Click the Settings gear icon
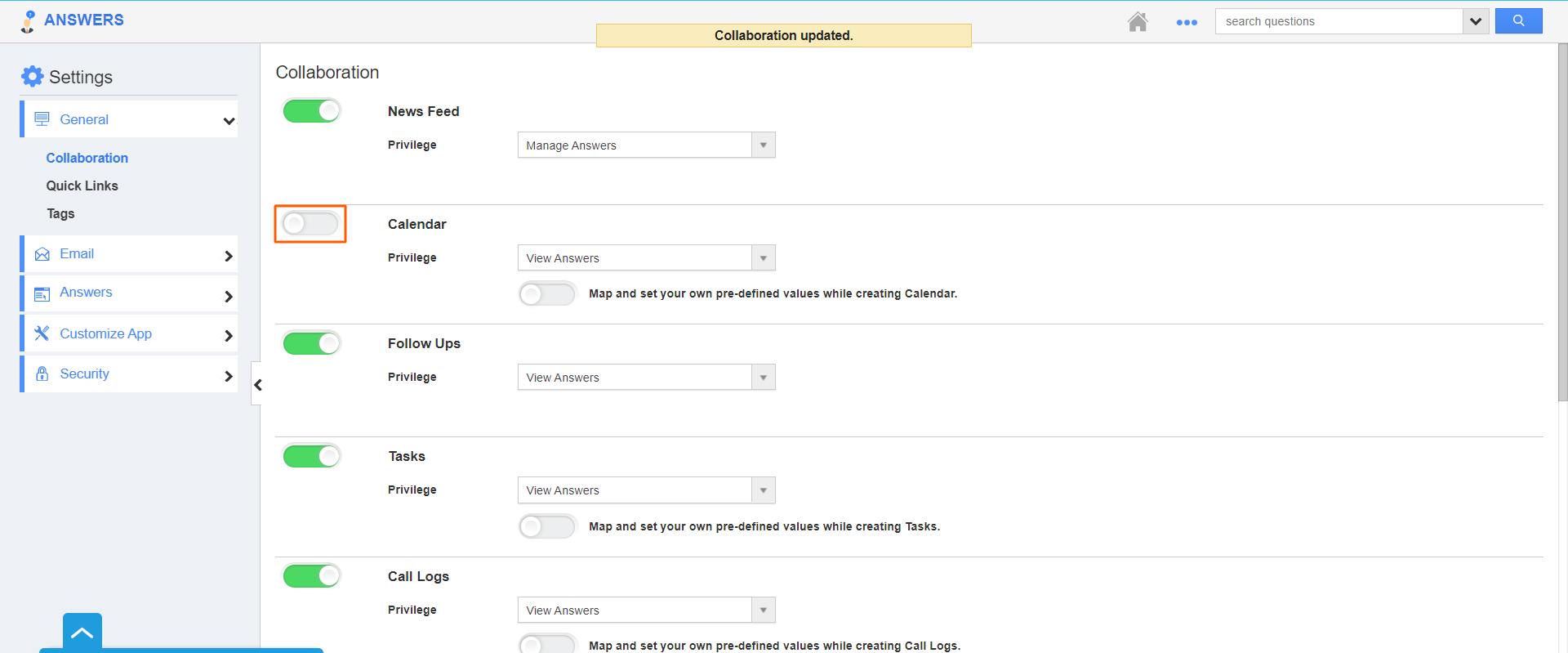The width and height of the screenshot is (1568, 653). [32, 77]
